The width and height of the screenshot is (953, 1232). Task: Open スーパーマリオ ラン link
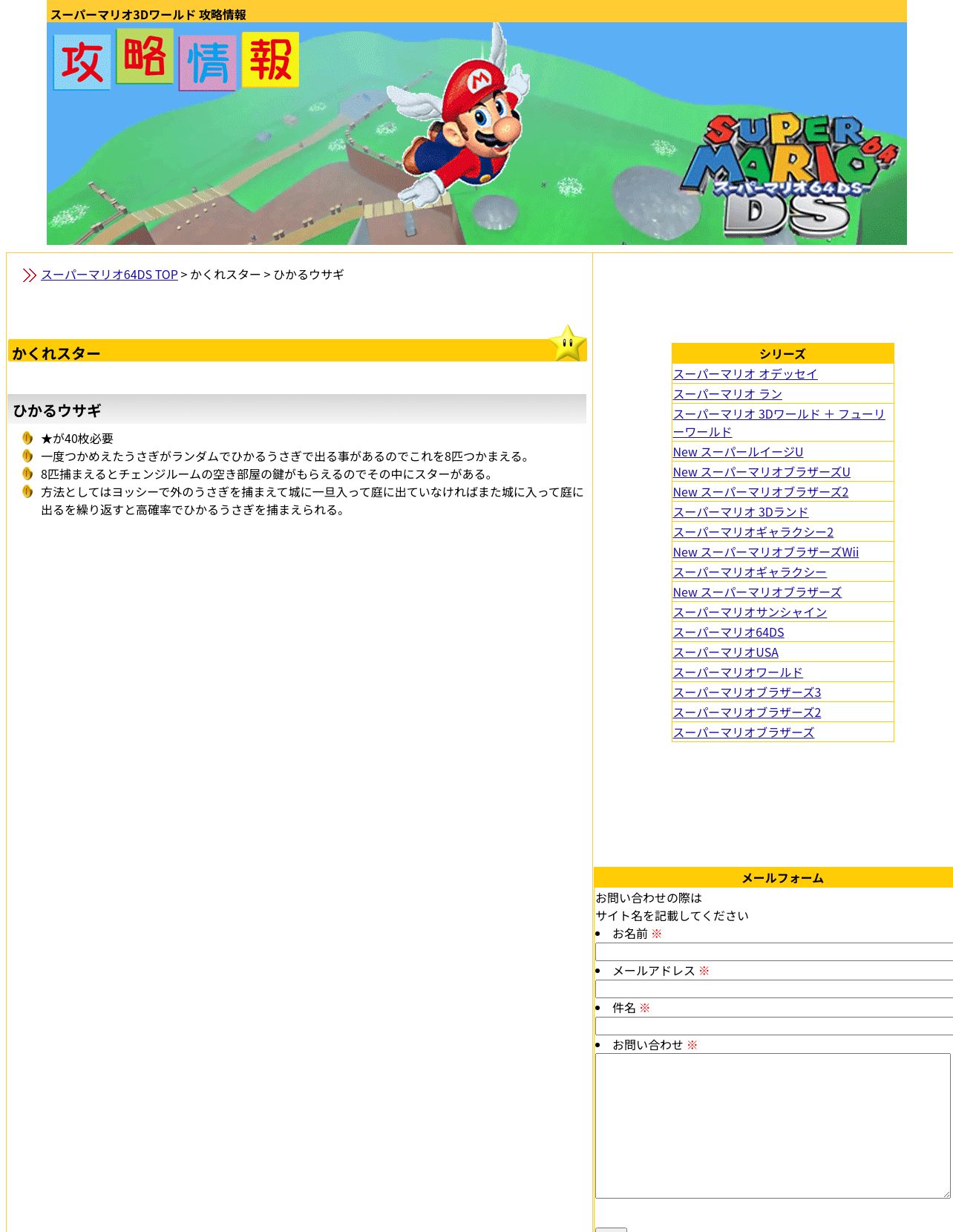pos(727,394)
